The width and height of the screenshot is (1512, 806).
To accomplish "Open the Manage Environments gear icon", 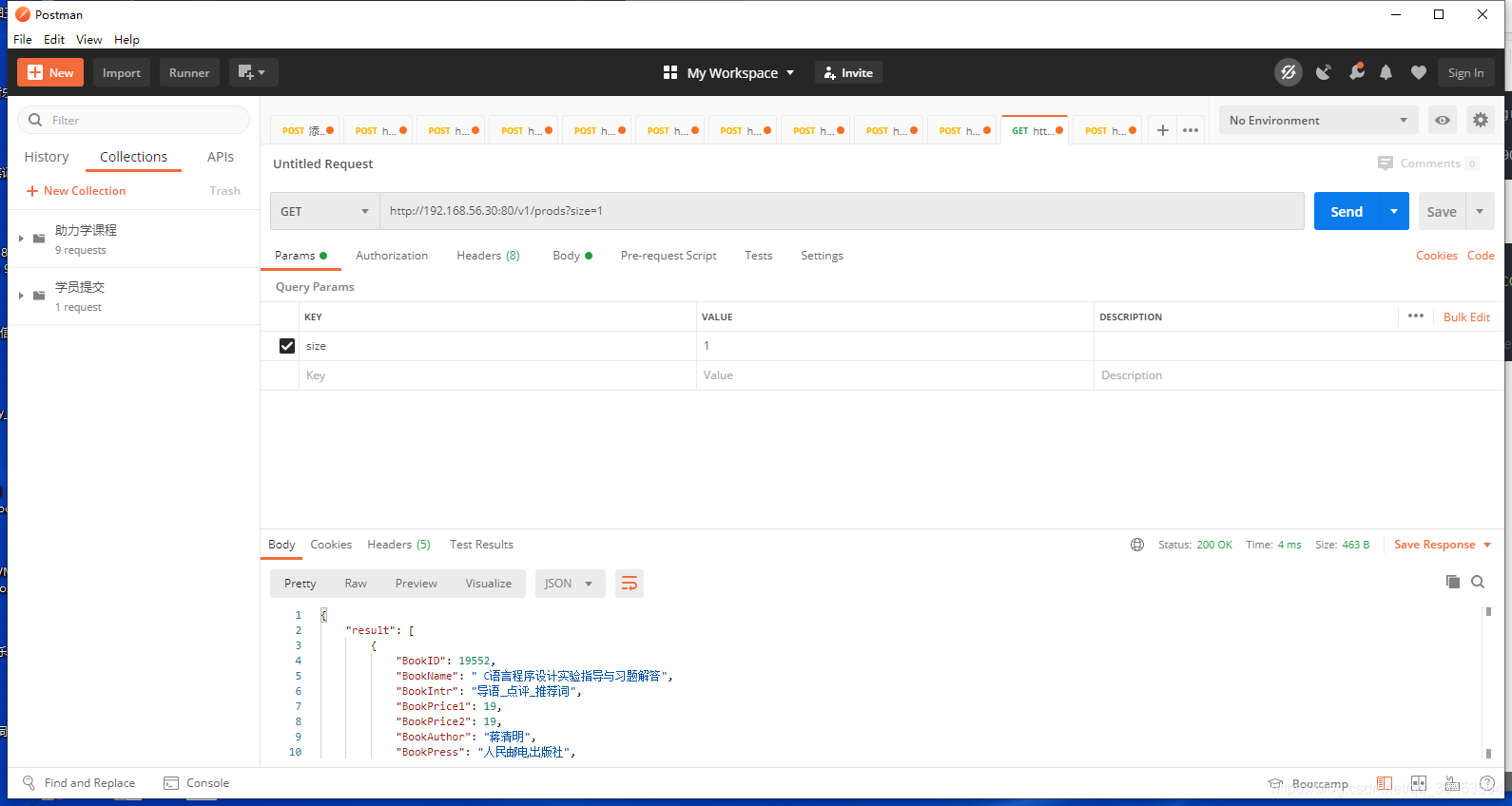I will 1480,120.
